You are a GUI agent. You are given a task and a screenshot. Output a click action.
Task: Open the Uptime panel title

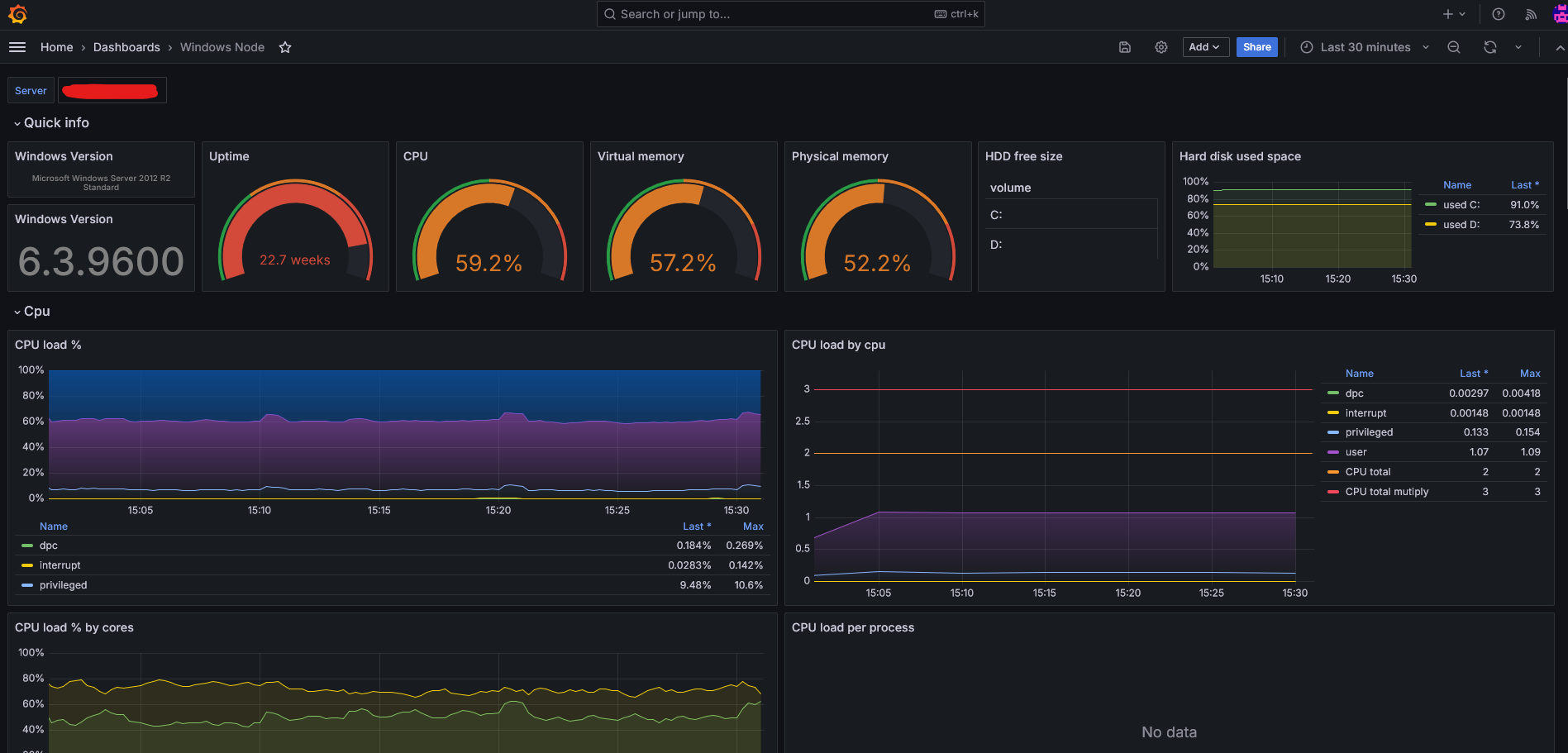click(x=229, y=156)
